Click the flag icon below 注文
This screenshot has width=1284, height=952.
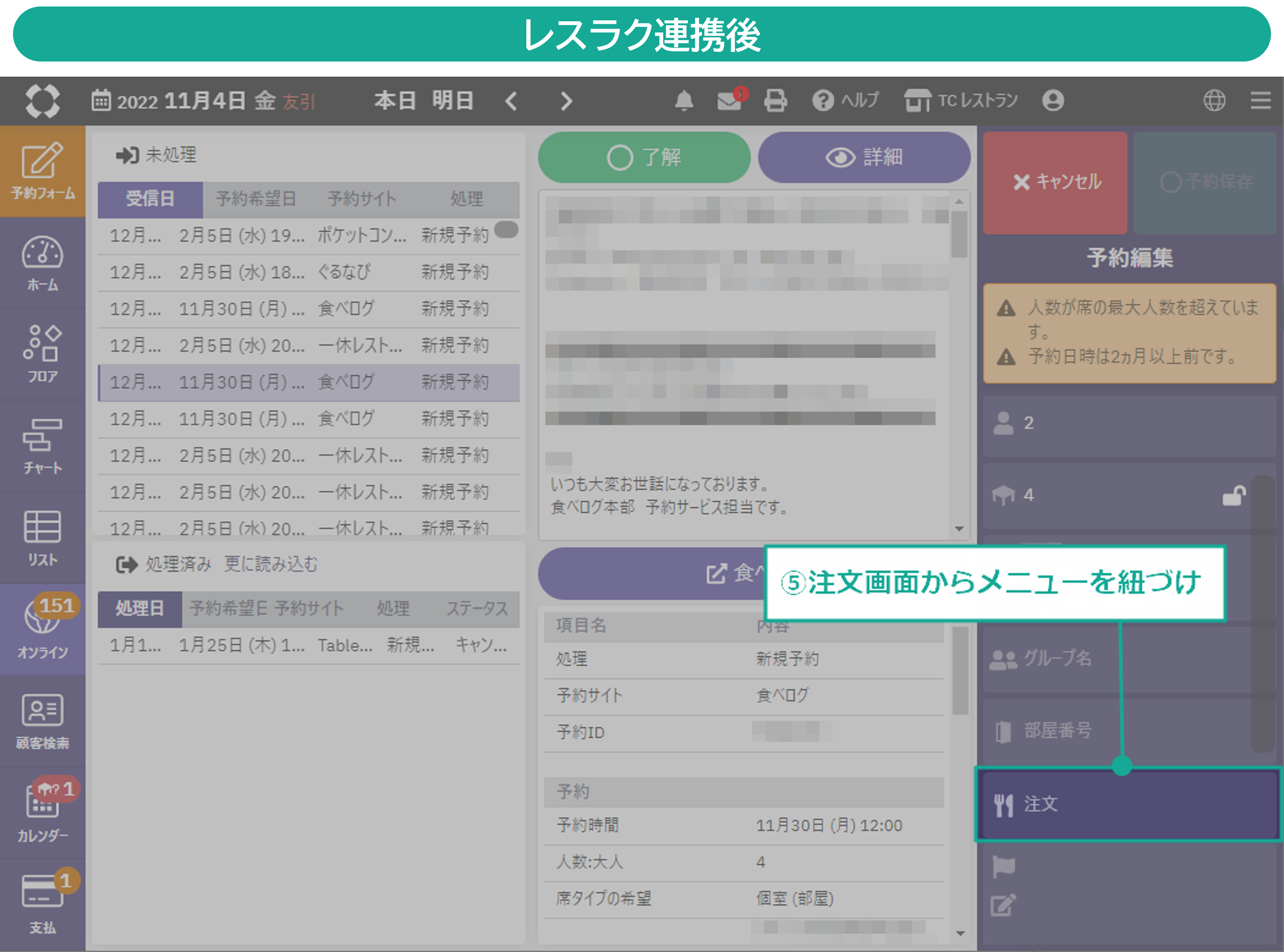point(1003,867)
